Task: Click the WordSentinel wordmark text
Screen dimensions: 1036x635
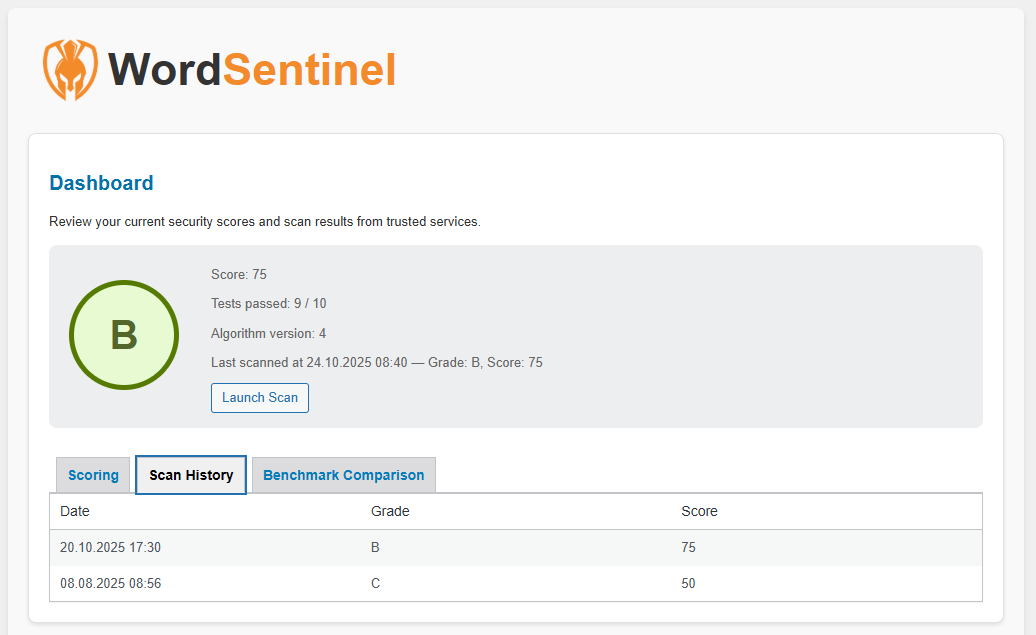Action: point(252,69)
